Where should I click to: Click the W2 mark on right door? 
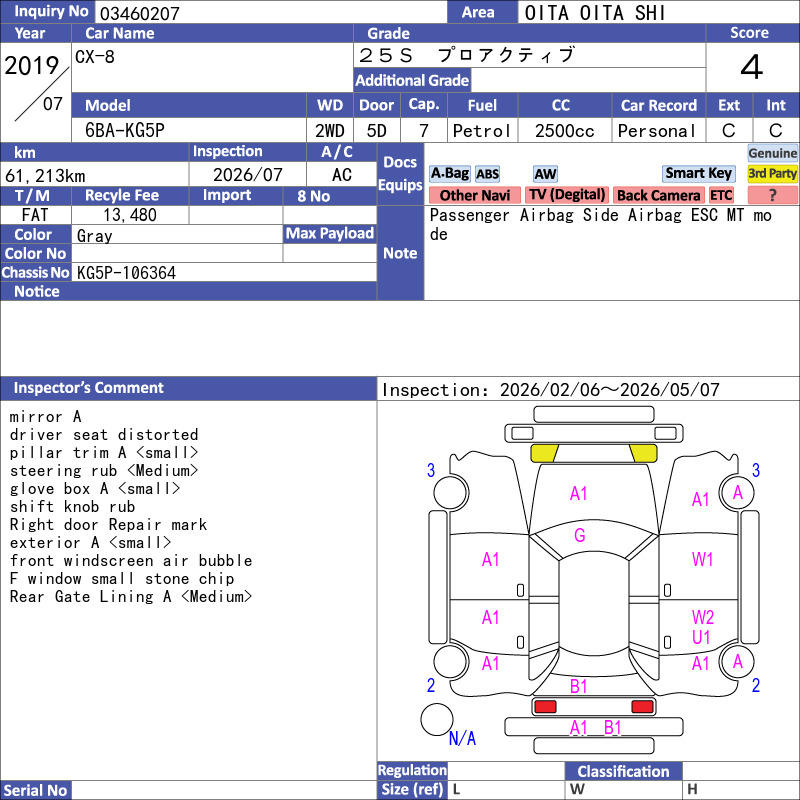point(702,617)
